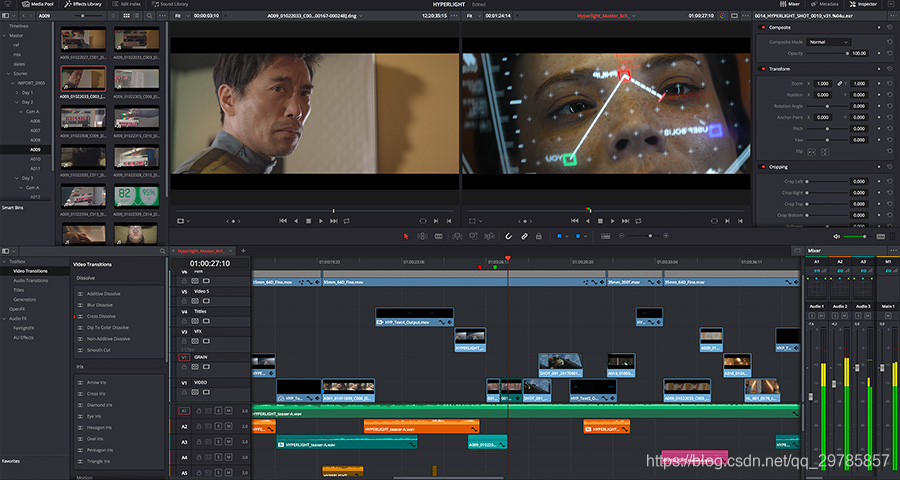Add a new timeline tab with plus
This screenshot has height=480, width=900.
(243, 251)
